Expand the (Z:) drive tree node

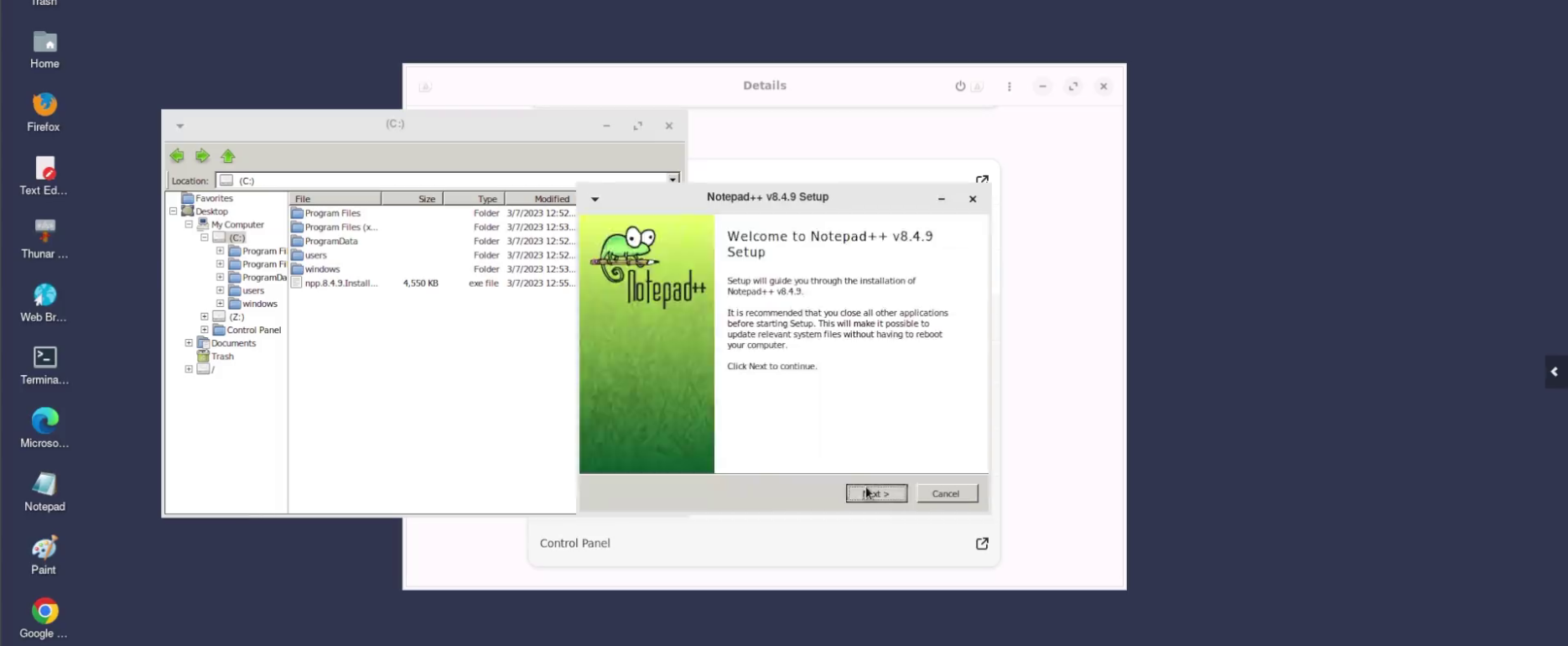205,317
